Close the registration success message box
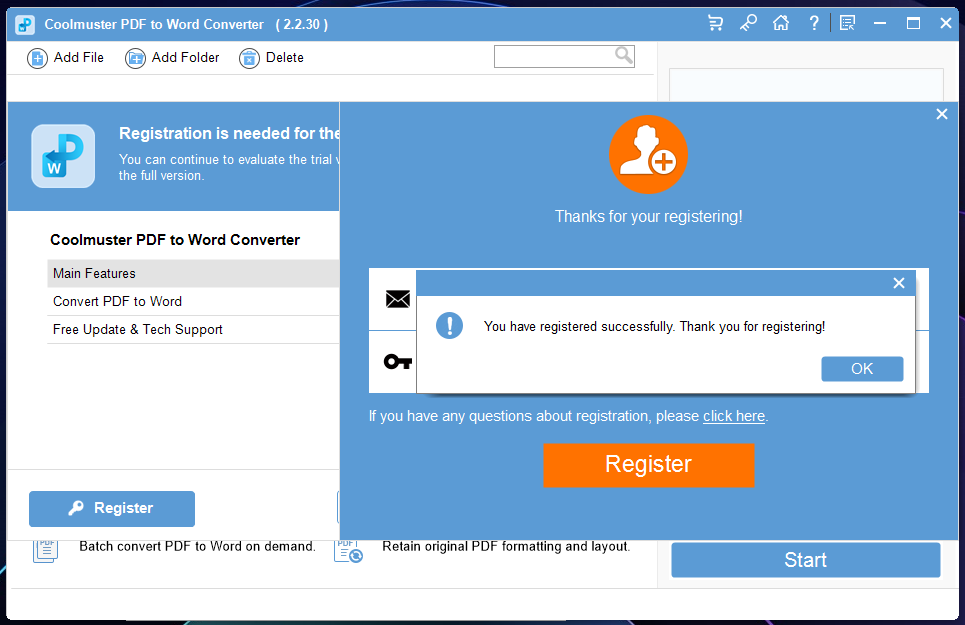The width and height of the screenshot is (965, 625). click(x=899, y=283)
